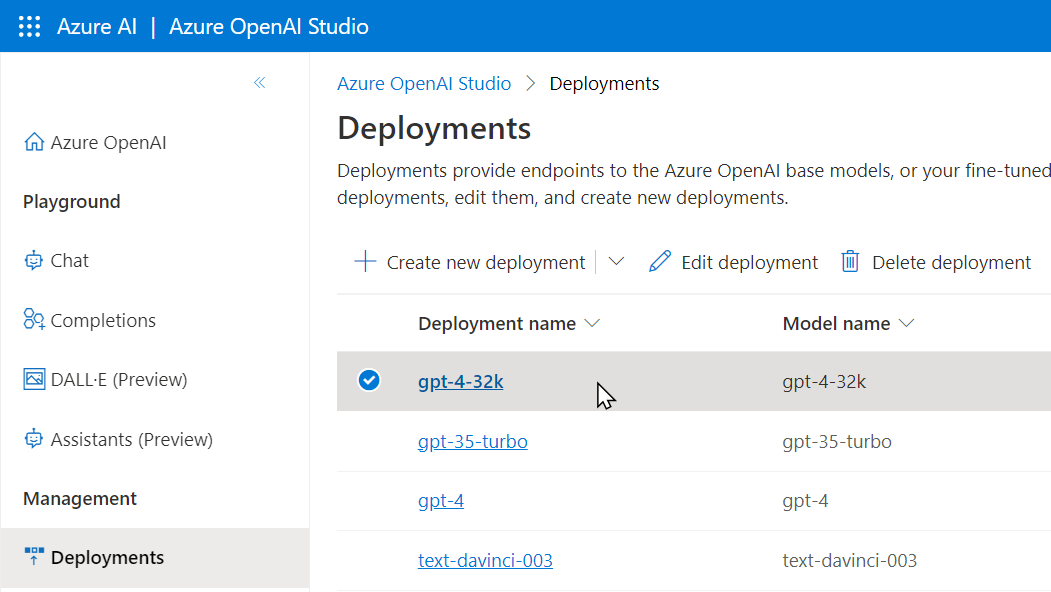
Task: Open the app launcher grid icon
Action: click(x=29, y=26)
